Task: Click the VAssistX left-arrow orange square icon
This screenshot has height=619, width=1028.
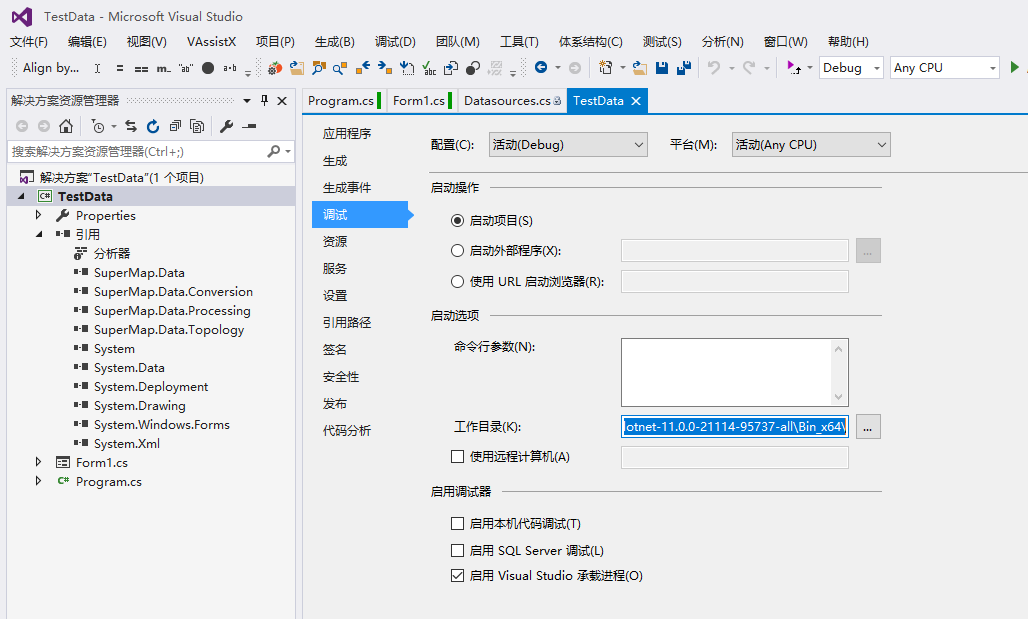Action: point(363,68)
